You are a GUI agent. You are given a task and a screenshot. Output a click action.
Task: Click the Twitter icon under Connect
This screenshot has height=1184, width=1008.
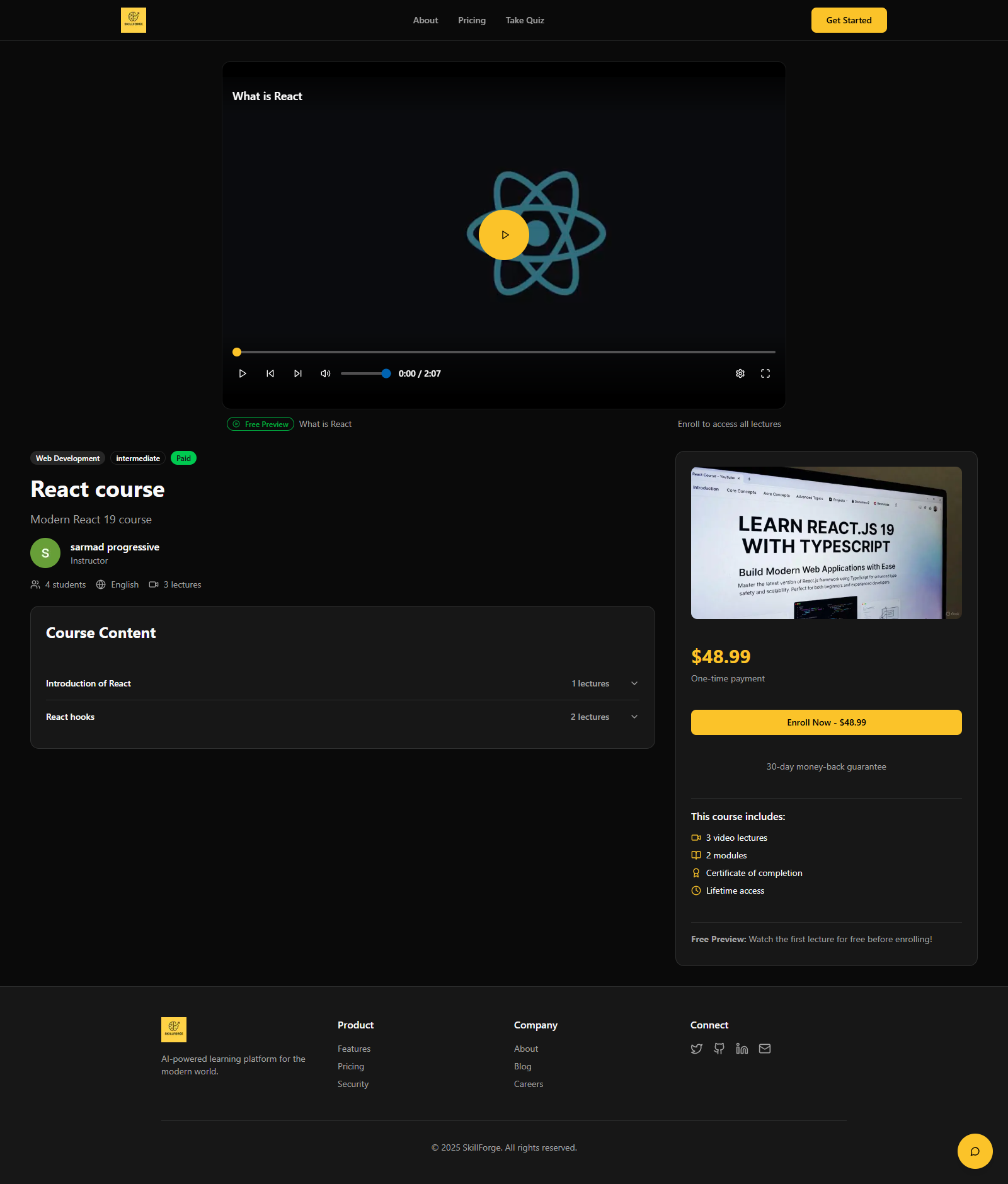[x=696, y=1048]
